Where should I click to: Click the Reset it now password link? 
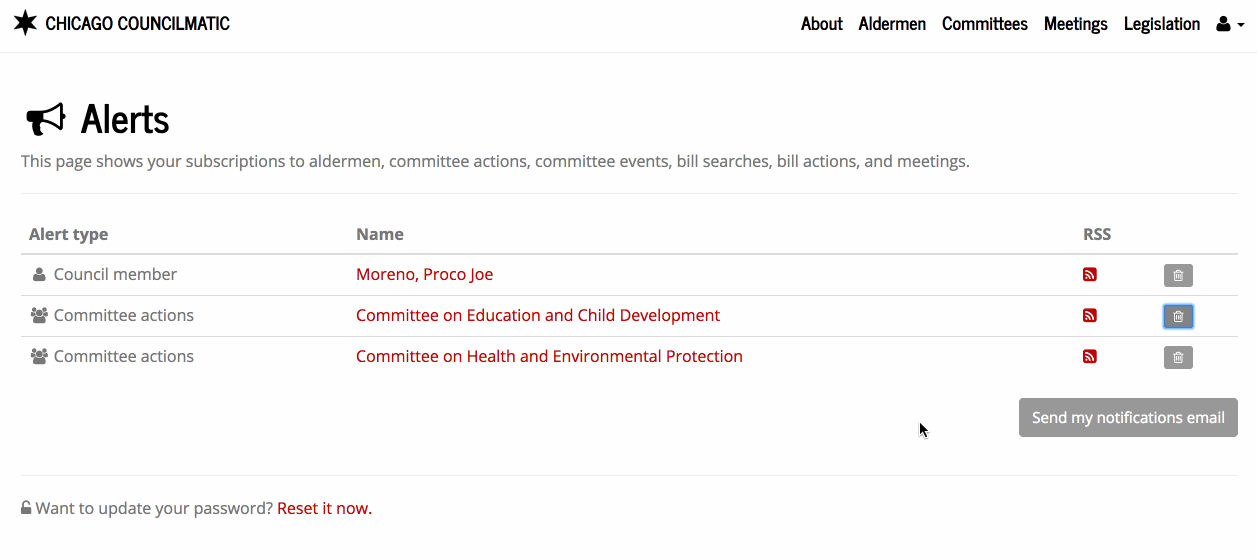324,508
